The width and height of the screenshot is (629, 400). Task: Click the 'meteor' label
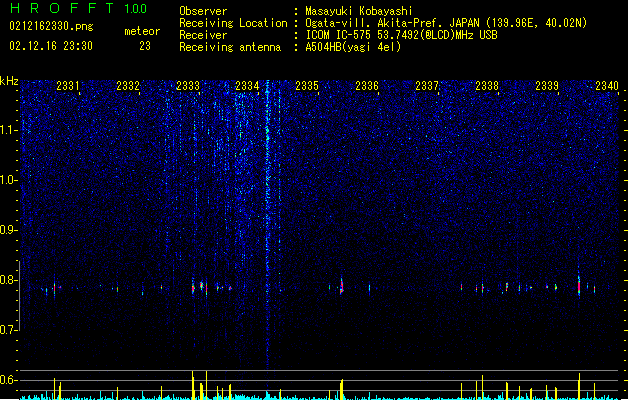point(142,31)
